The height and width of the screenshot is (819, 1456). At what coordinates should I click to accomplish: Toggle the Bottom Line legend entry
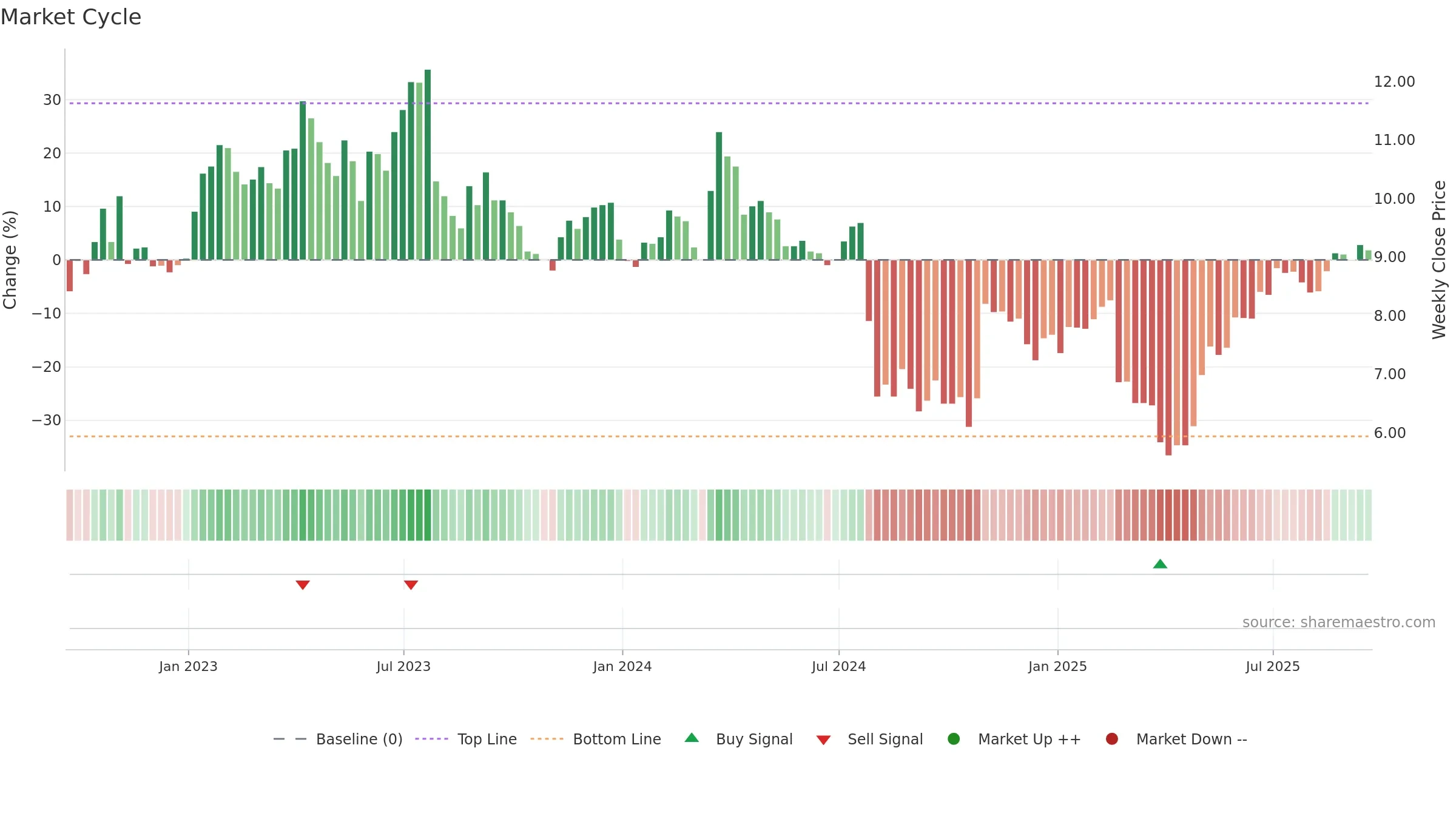(x=596, y=739)
